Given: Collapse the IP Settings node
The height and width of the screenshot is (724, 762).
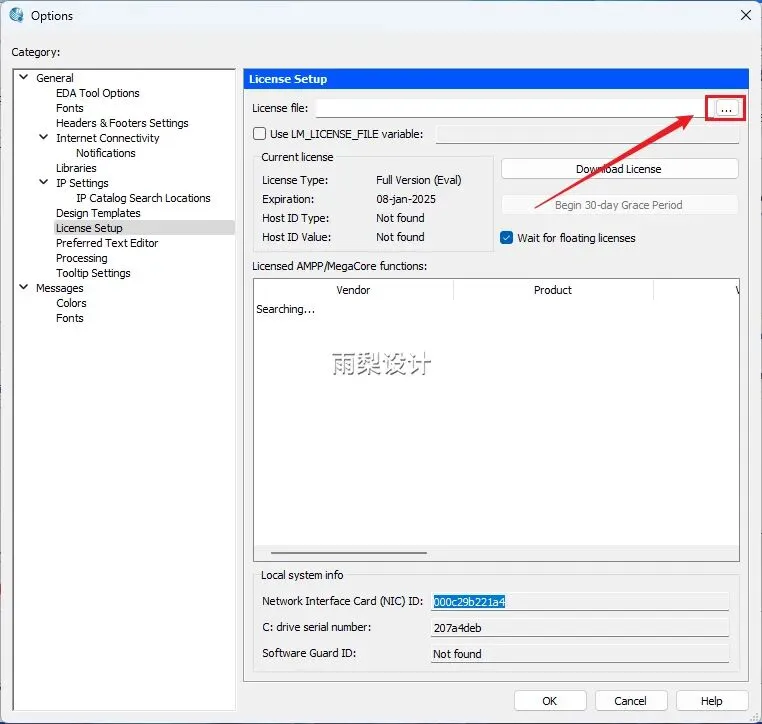Looking at the screenshot, I should click(43, 182).
